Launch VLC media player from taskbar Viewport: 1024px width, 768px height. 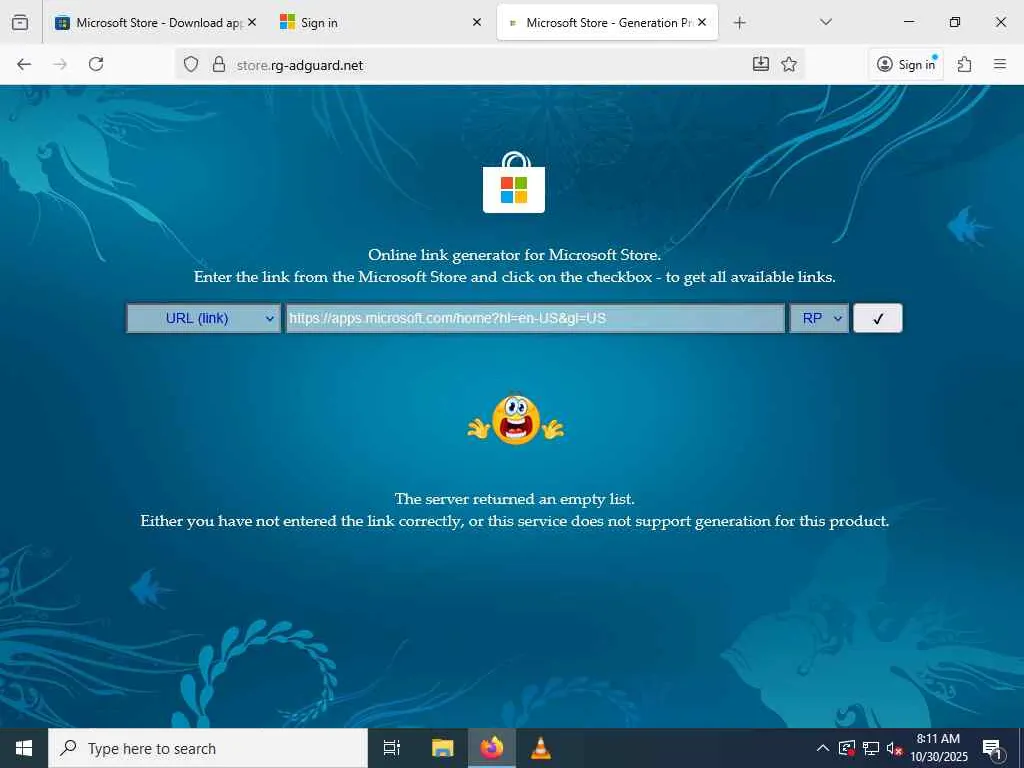[x=541, y=748]
